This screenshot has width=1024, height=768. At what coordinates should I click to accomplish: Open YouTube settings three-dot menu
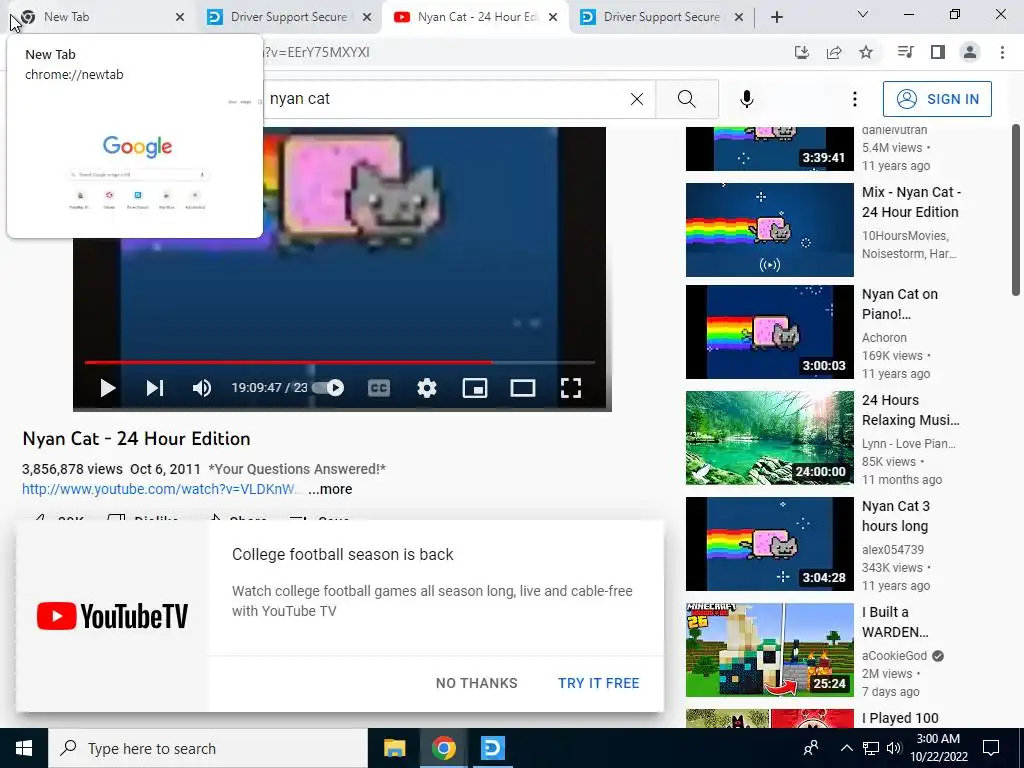pos(854,99)
